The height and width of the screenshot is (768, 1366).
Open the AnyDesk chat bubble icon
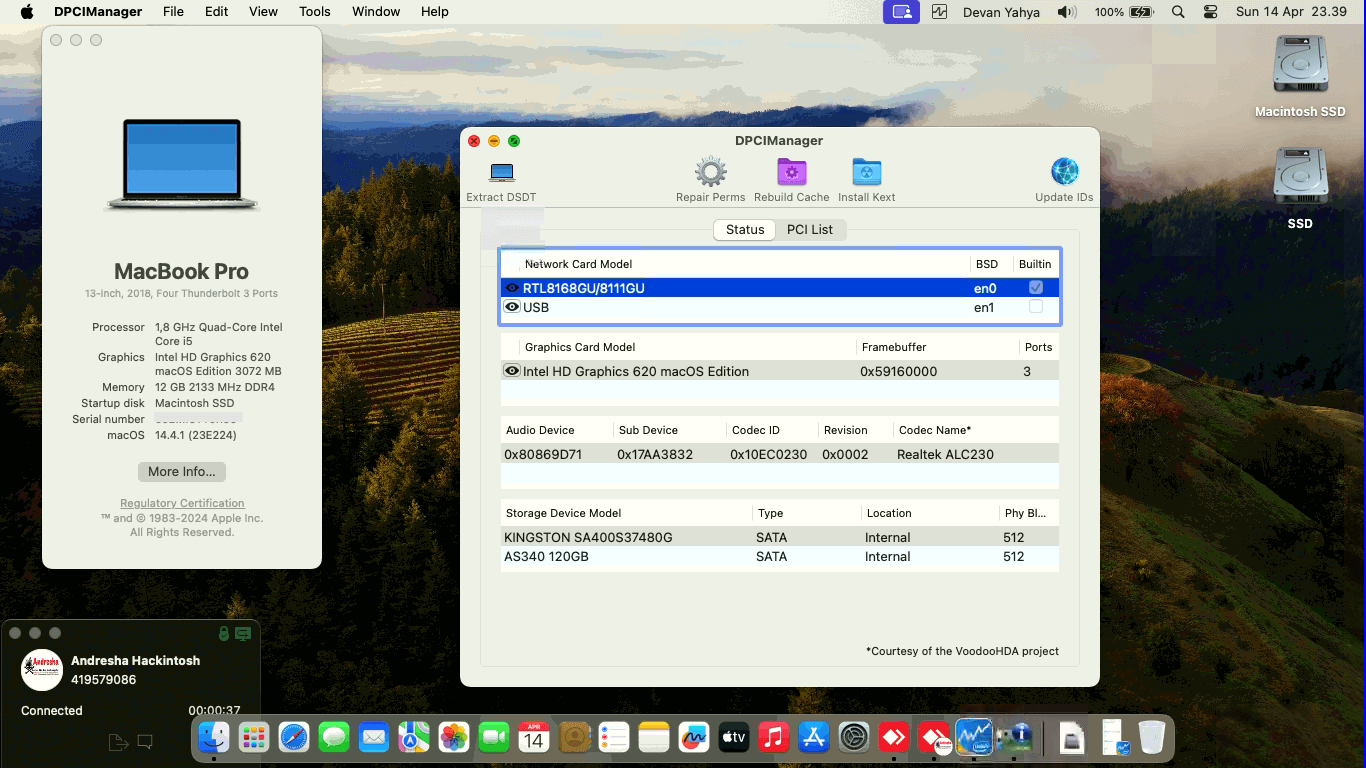click(x=145, y=741)
